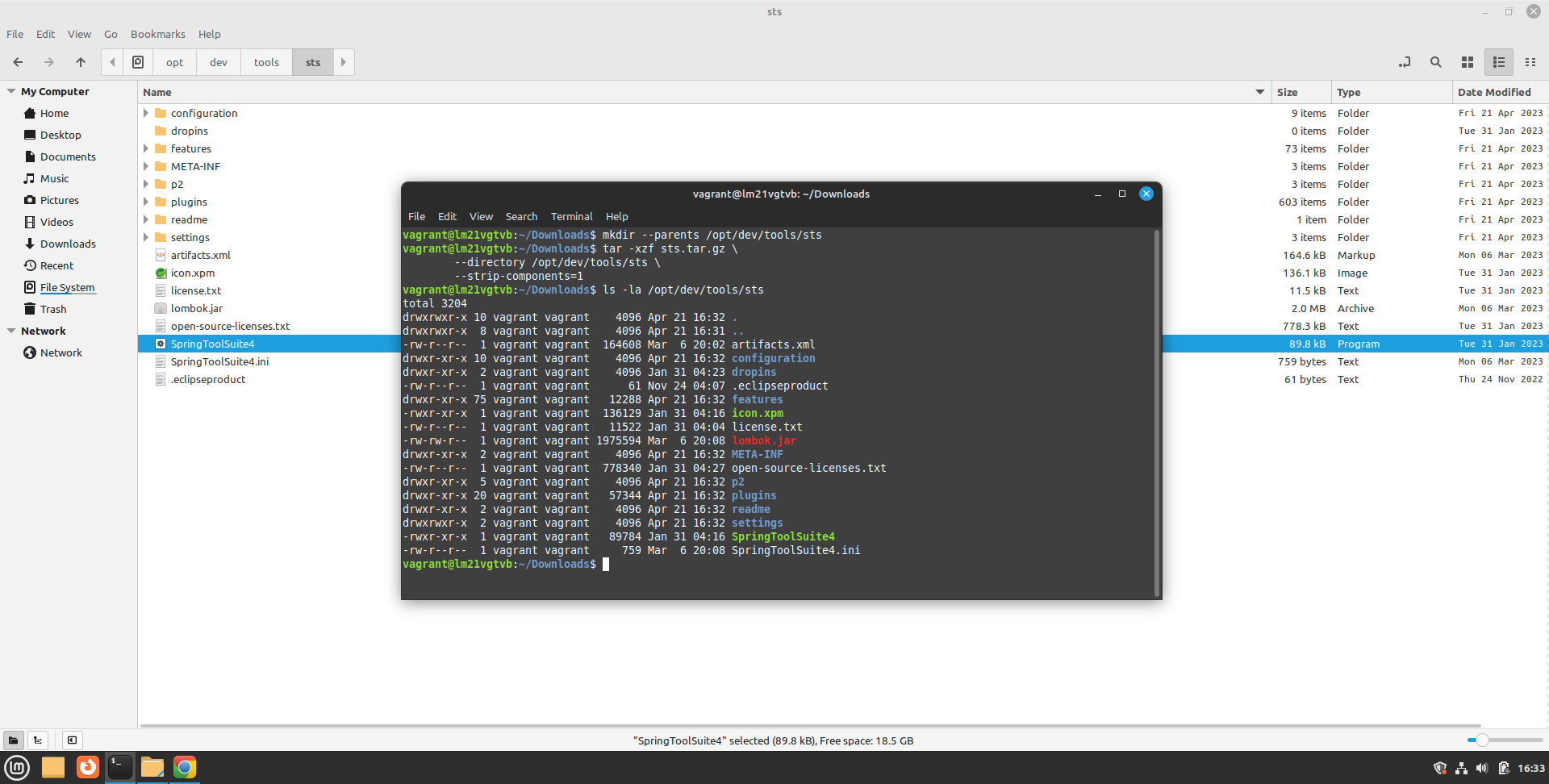Adjust the zoom slider in status bar
Viewport: 1549px width, 784px height.
click(1482, 740)
